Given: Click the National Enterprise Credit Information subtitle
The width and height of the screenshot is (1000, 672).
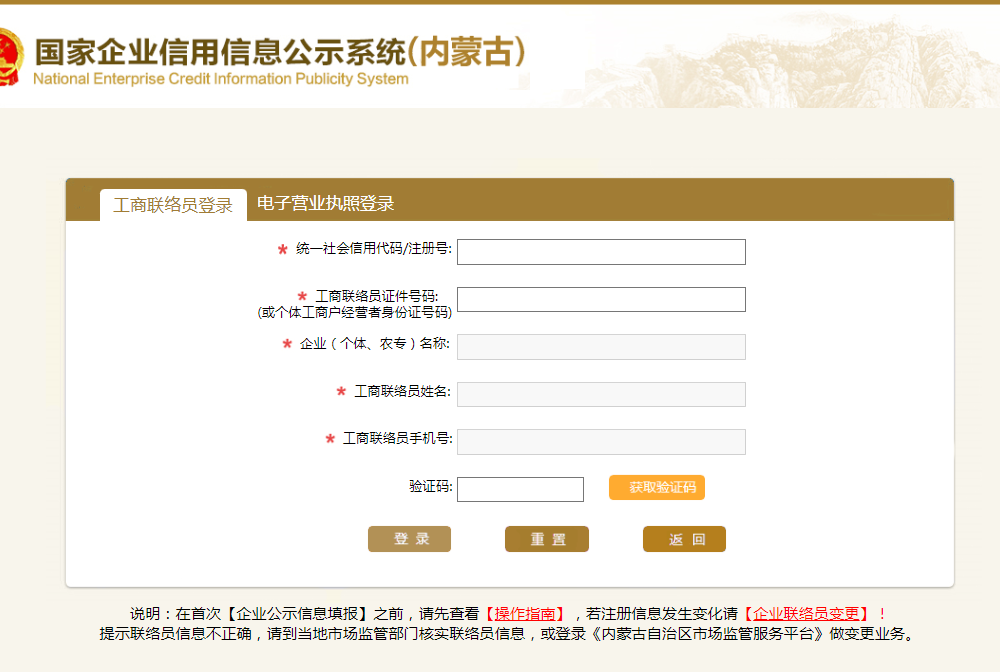Looking at the screenshot, I should click(x=221, y=79).
